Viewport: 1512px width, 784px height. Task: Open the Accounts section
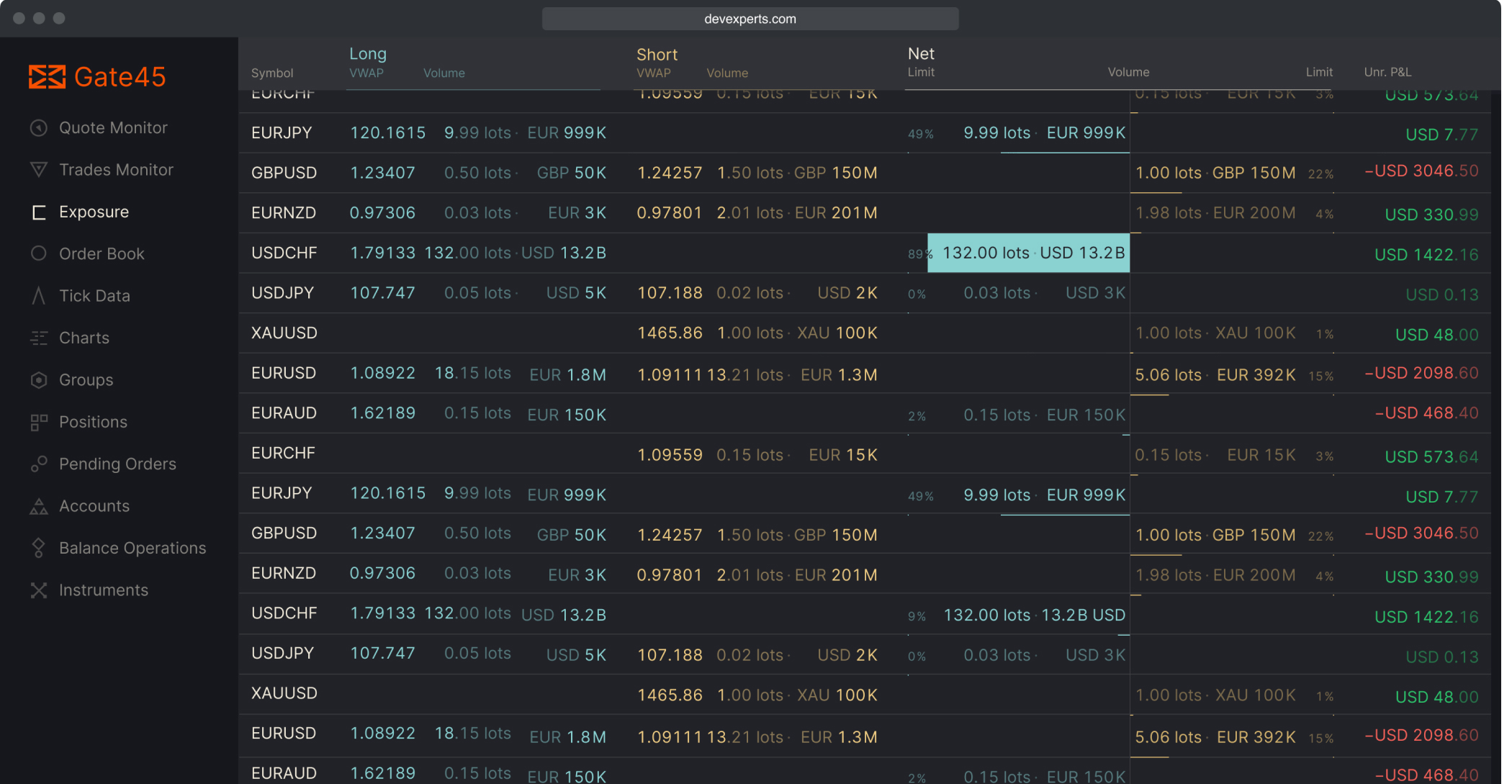(x=94, y=505)
